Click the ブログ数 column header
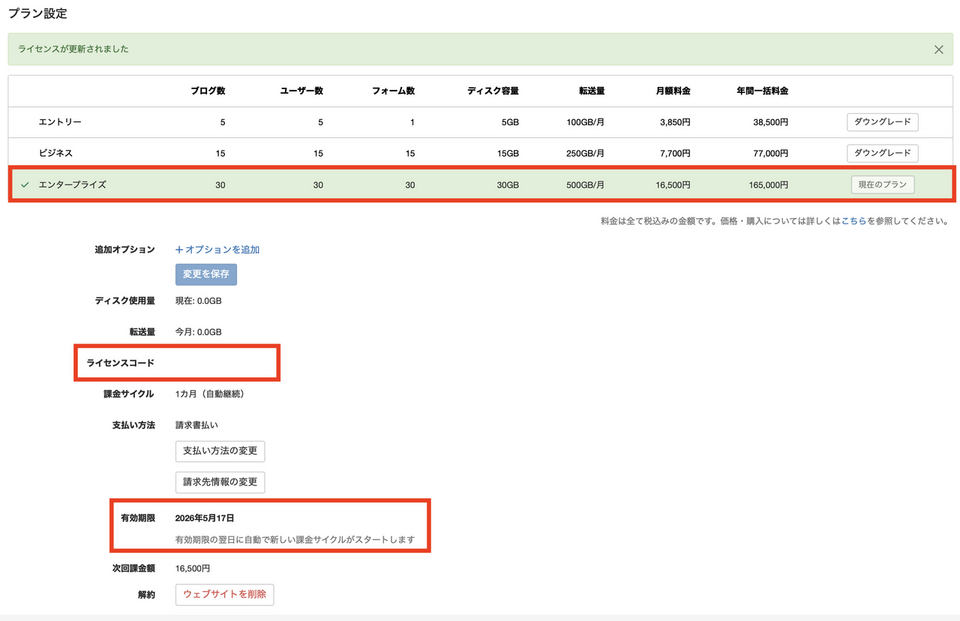Viewport: 960px width, 621px height. pos(208,91)
